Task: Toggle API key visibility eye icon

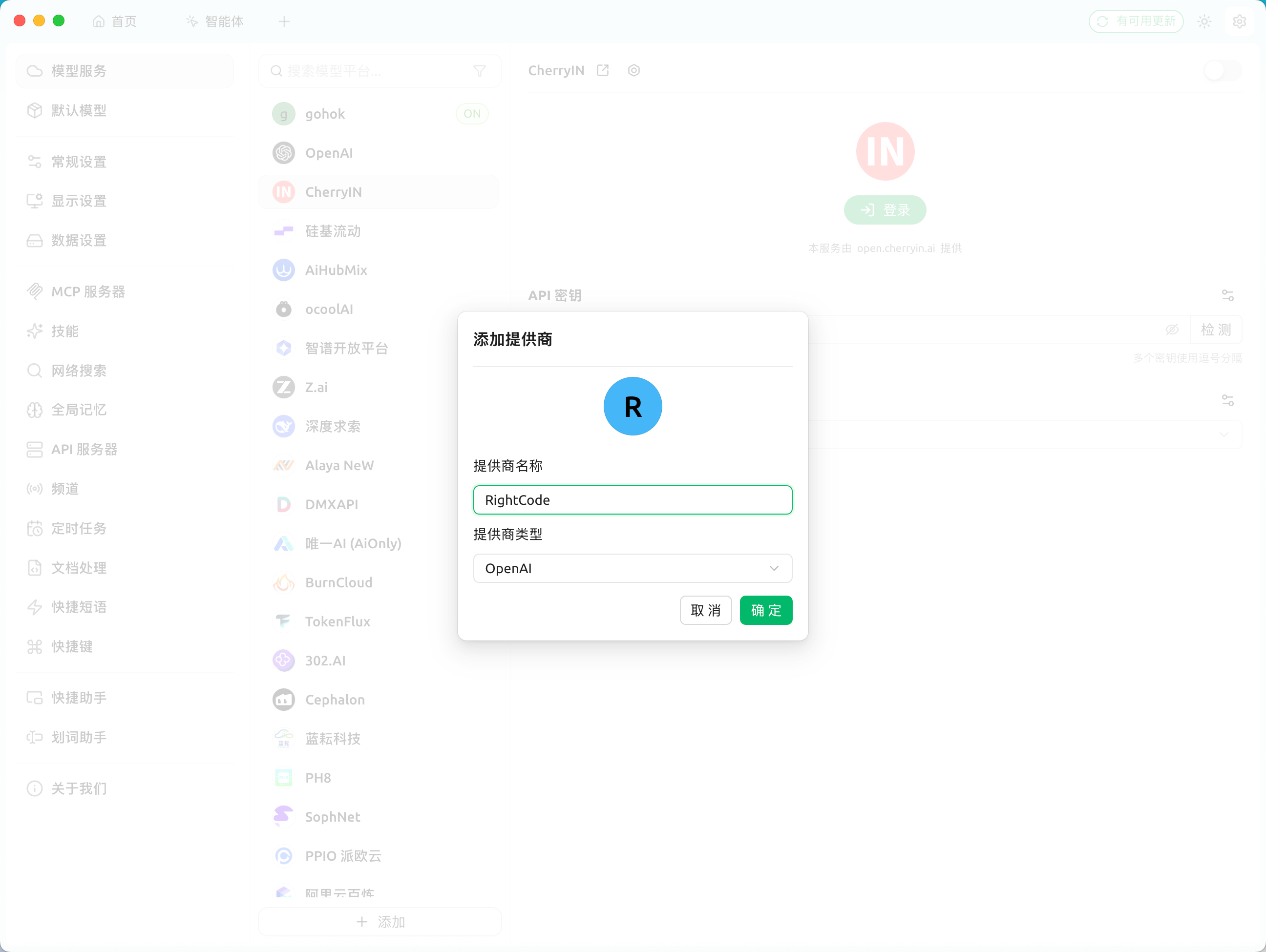Action: (1172, 330)
